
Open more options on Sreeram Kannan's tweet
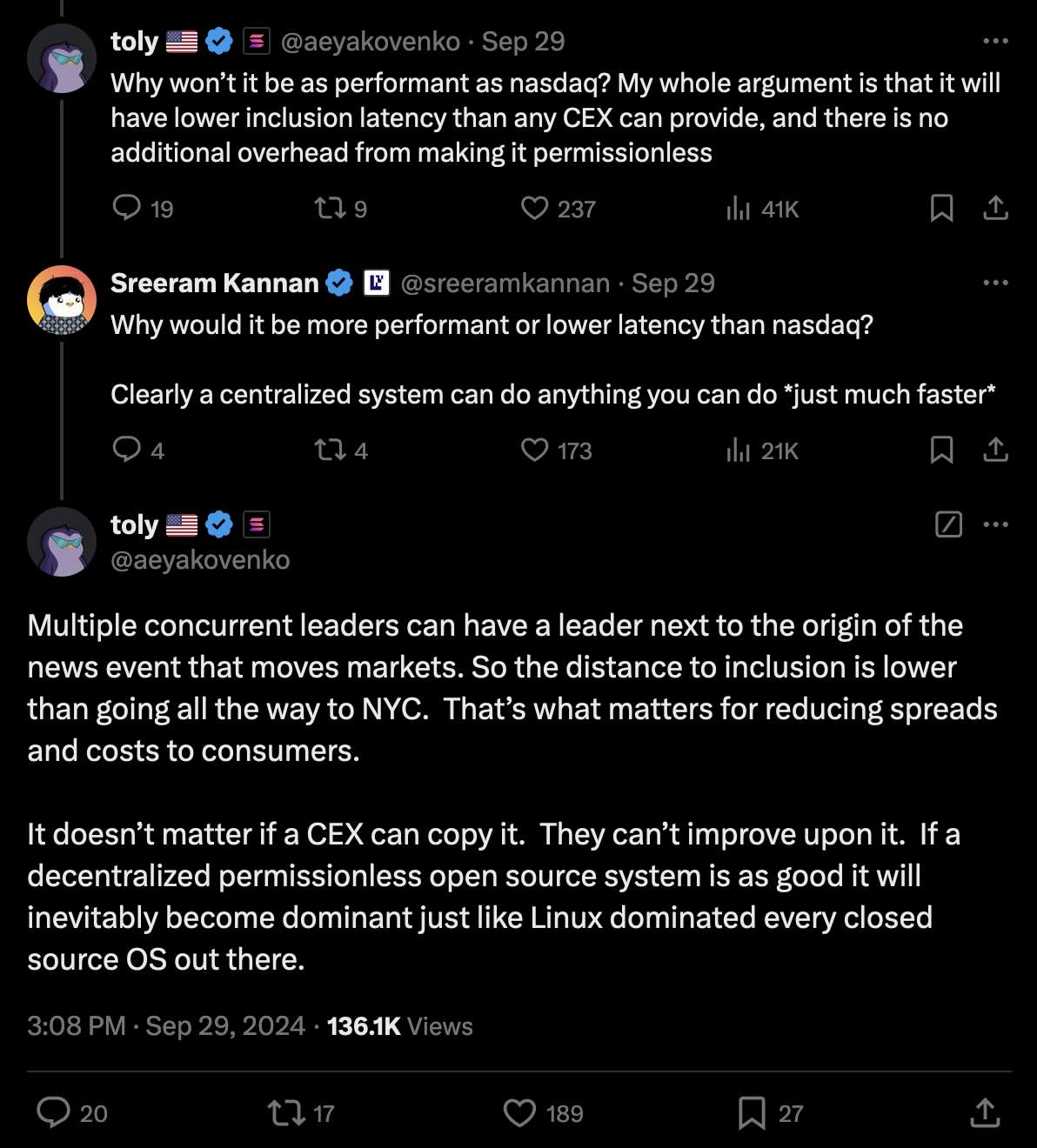click(x=995, y=283)
